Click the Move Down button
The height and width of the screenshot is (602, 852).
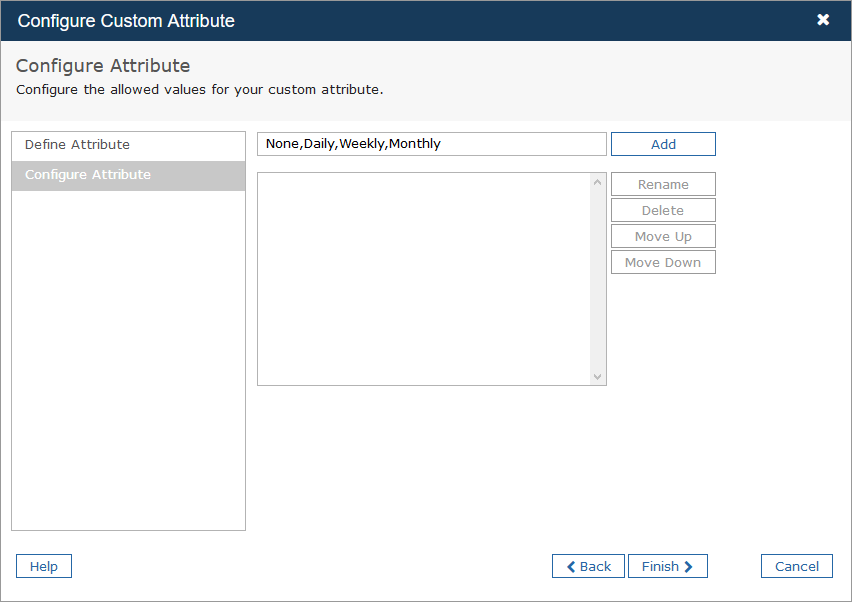[663, 262]
